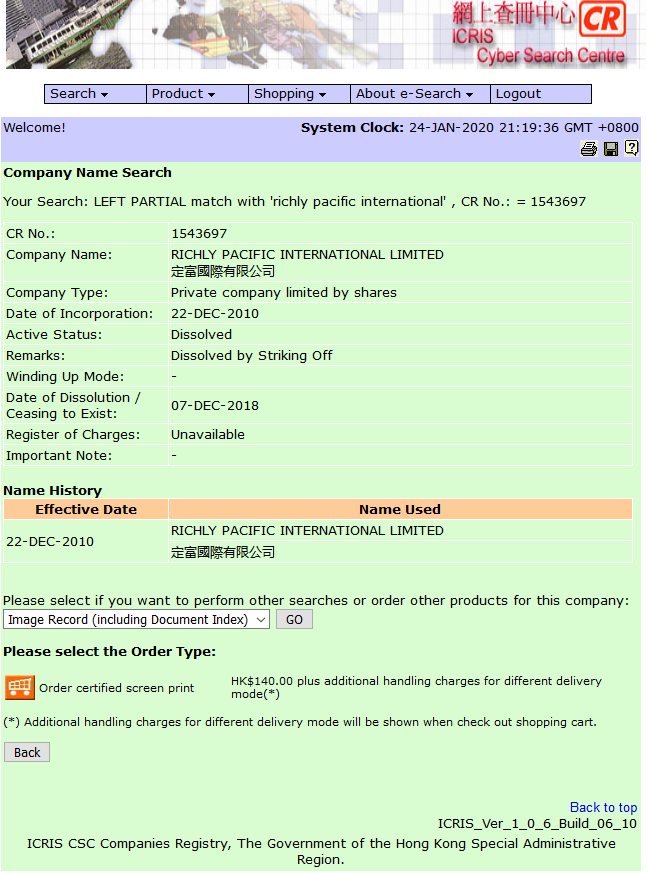Click the Back button
This screenshot has height=873, width=648.
27,752
